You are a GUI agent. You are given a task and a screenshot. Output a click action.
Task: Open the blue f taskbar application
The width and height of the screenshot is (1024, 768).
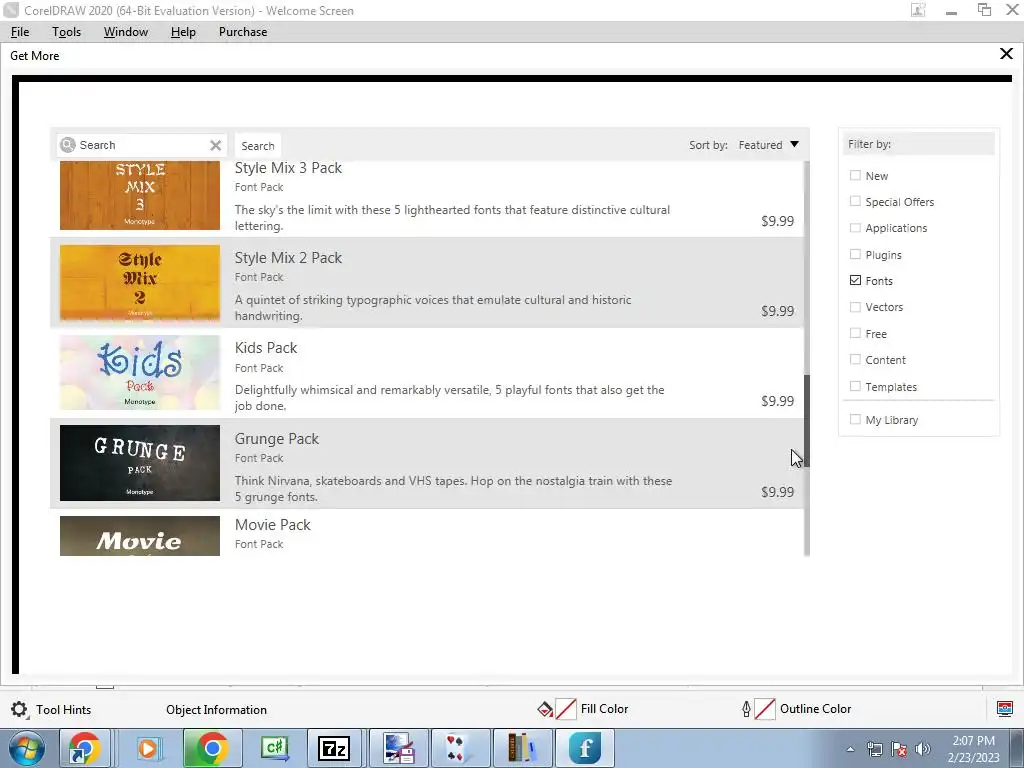(x=585, y=748)
